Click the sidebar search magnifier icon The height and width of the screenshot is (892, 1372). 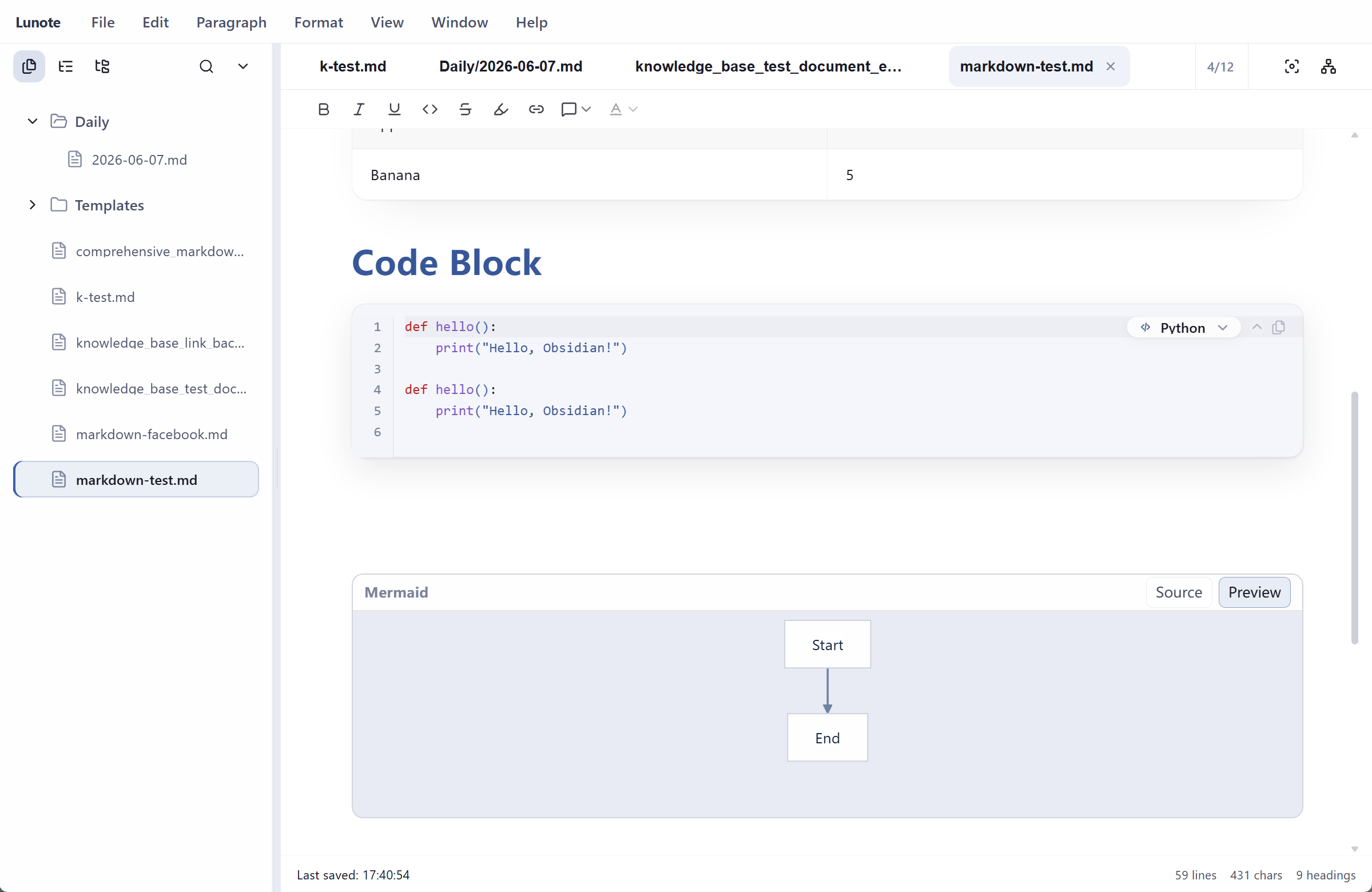206,66
